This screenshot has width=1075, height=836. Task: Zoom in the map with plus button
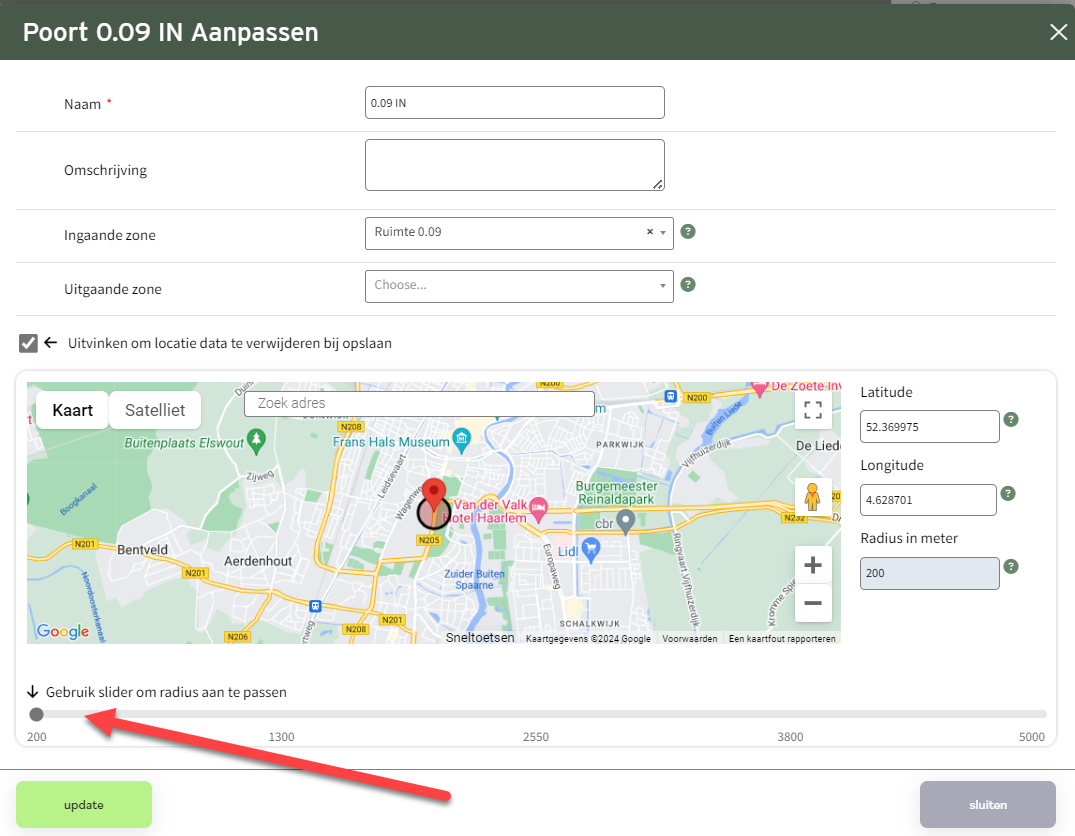[813, 566]
